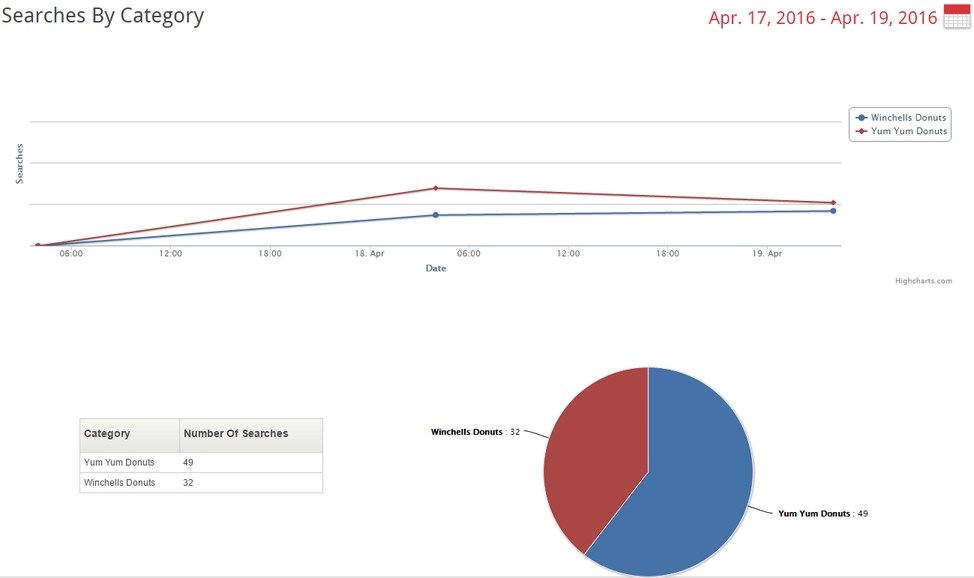Select the Yum Yum Donuts table cell
This screenshot has width=974, height=578.
[x=130, y=462]
